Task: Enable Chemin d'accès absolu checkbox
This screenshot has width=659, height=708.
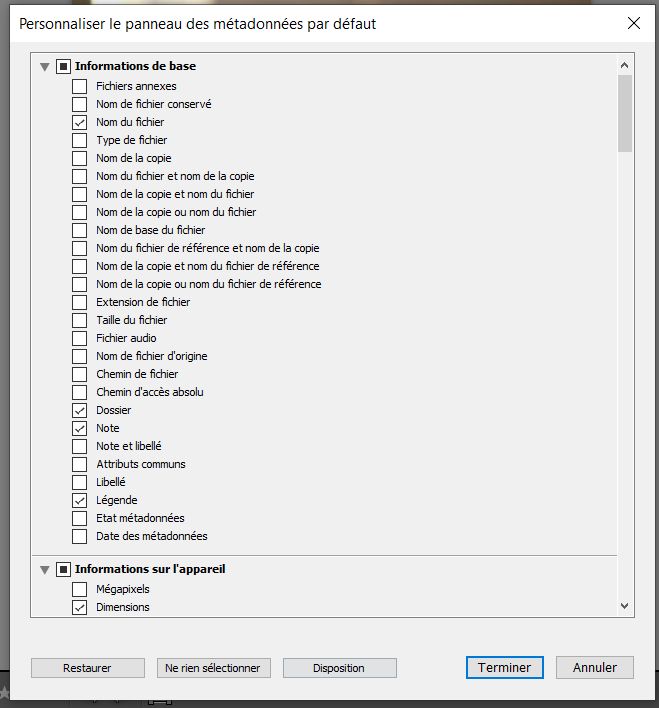Action: coord(79,392)
